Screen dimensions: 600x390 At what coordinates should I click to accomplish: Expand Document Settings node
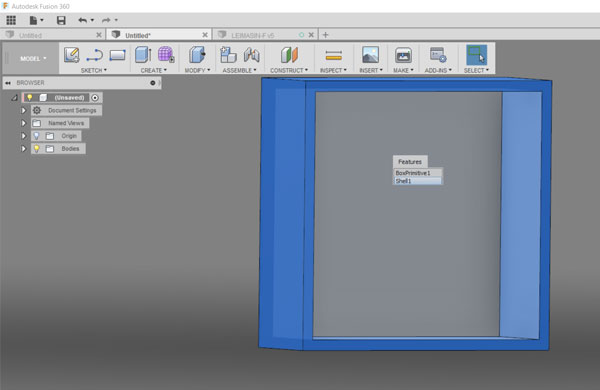coord(23,110)
